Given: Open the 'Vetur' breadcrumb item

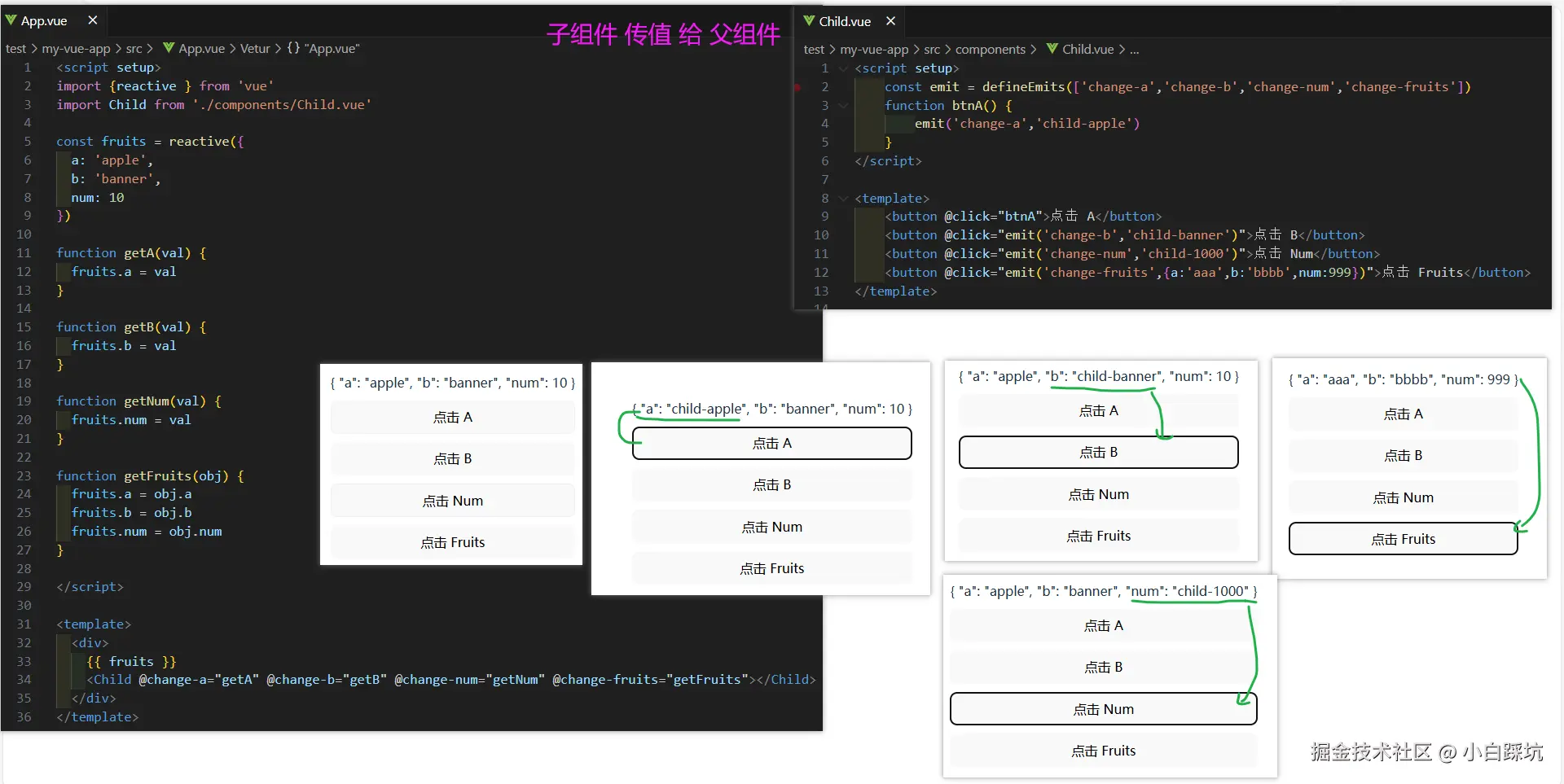Looking at the screenshot, I should [254, 49].
